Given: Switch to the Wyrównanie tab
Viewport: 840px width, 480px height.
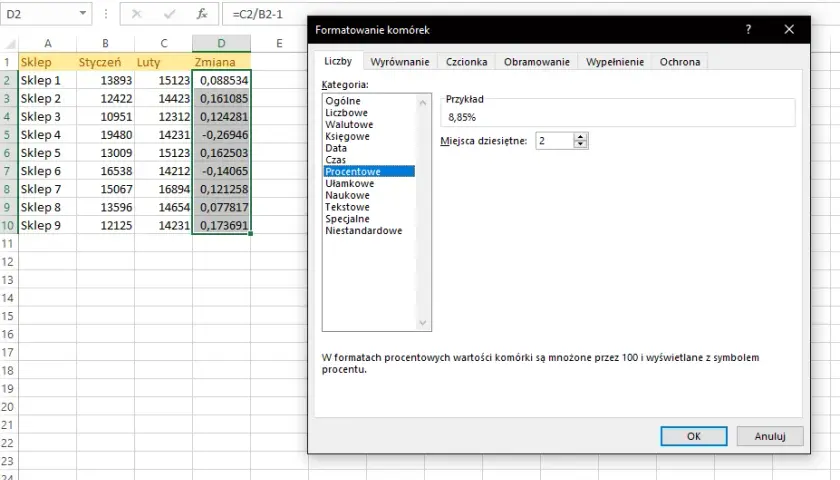Looking at the screenshot, I should pyautogui.click(x=400, y=62).
